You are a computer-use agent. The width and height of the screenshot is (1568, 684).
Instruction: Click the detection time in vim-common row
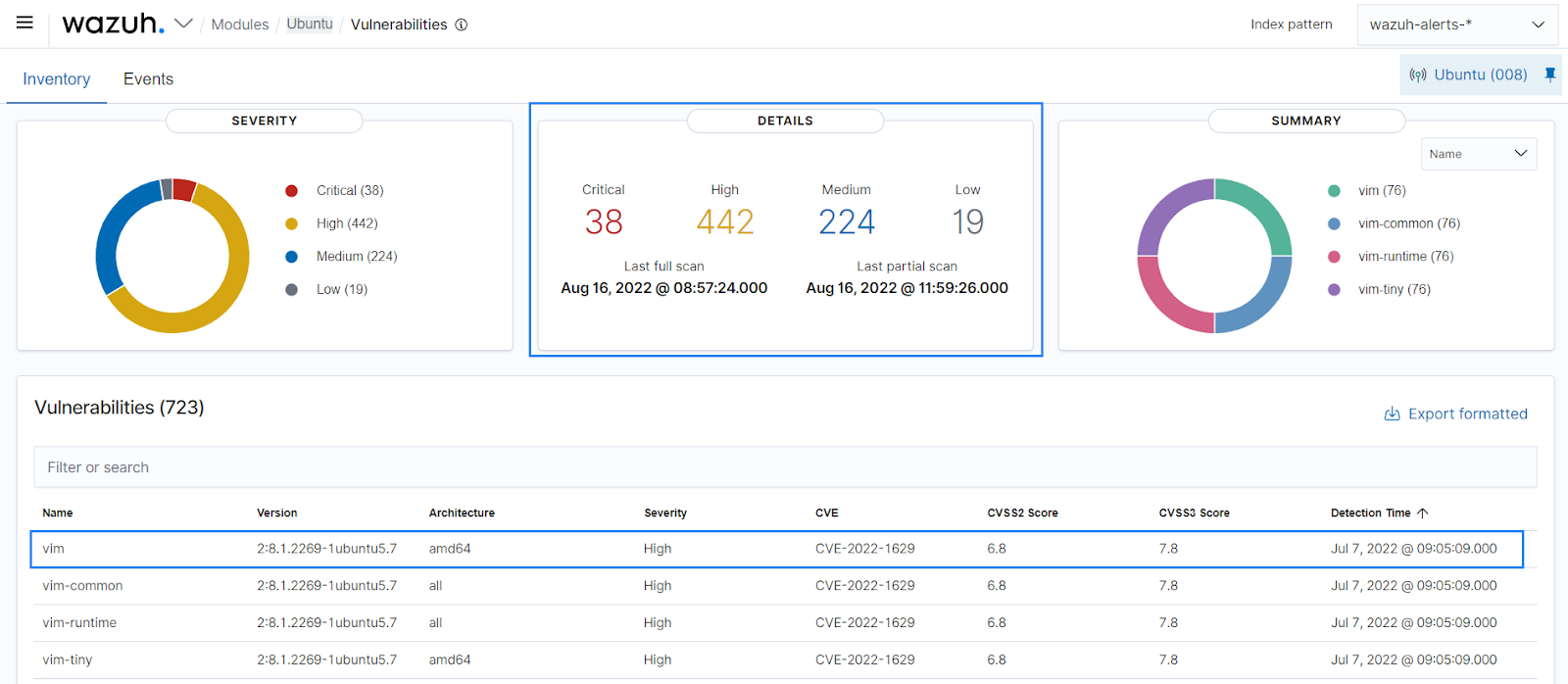(x=1414, y=586)
